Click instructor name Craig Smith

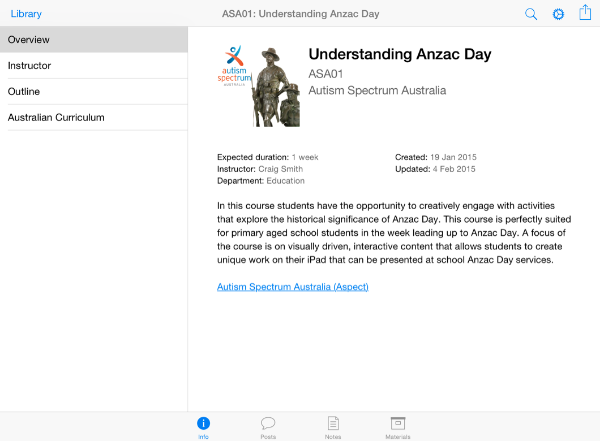[280, 169]
